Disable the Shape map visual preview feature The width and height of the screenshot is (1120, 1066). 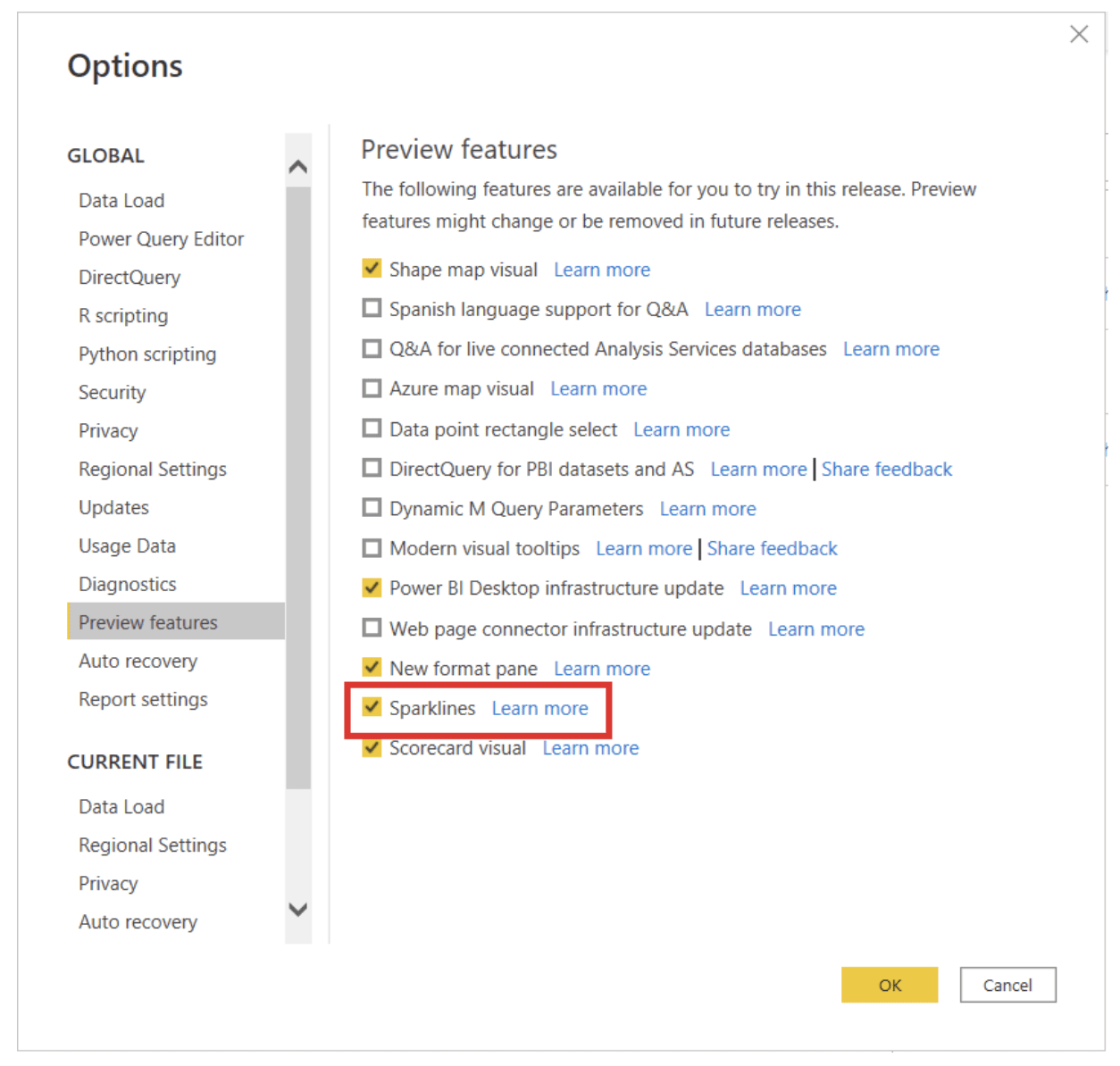[372, 269]
